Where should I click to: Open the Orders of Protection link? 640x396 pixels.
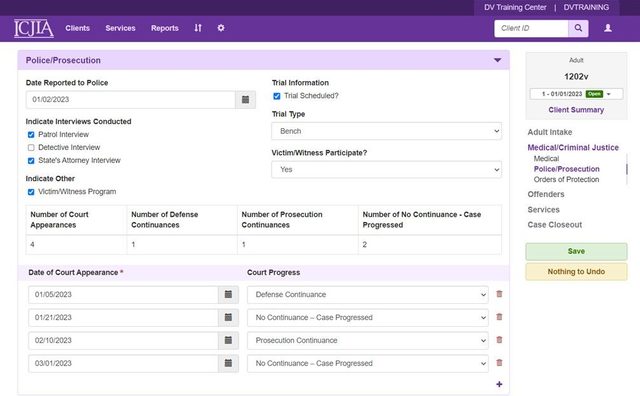pos(566,179)
